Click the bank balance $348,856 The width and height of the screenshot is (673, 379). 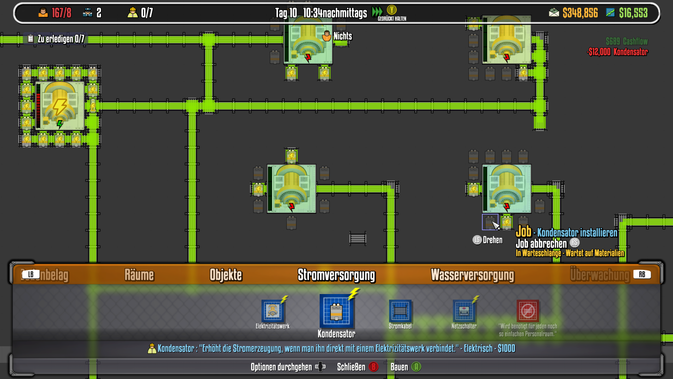point(580,13)
